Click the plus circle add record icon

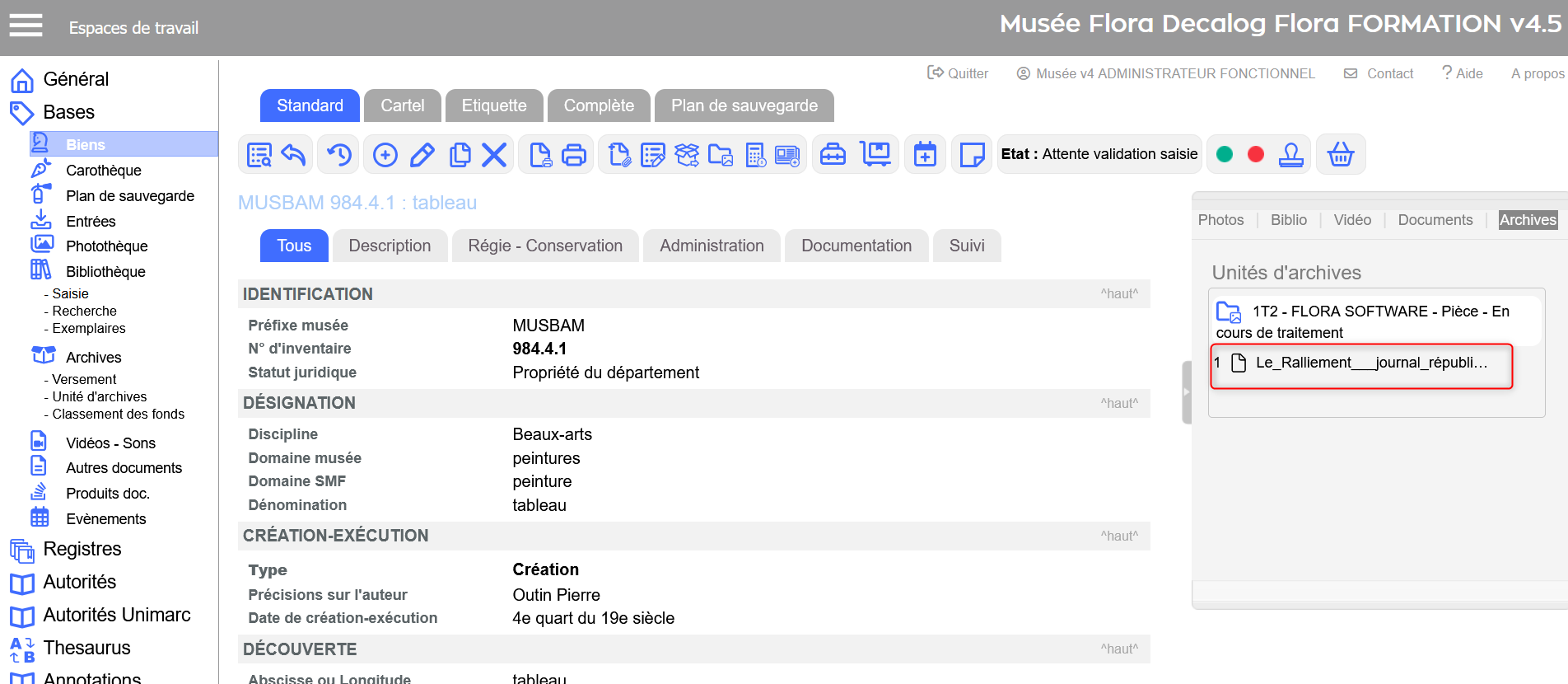click(385, 155)
